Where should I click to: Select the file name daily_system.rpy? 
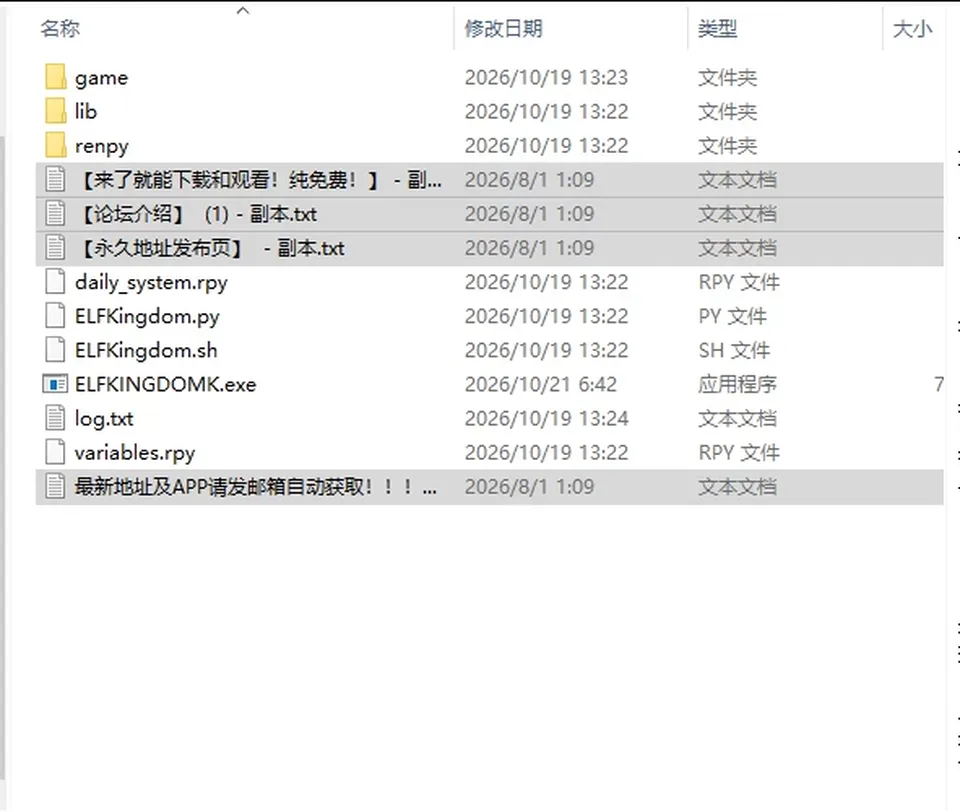[x=151, y=282]
